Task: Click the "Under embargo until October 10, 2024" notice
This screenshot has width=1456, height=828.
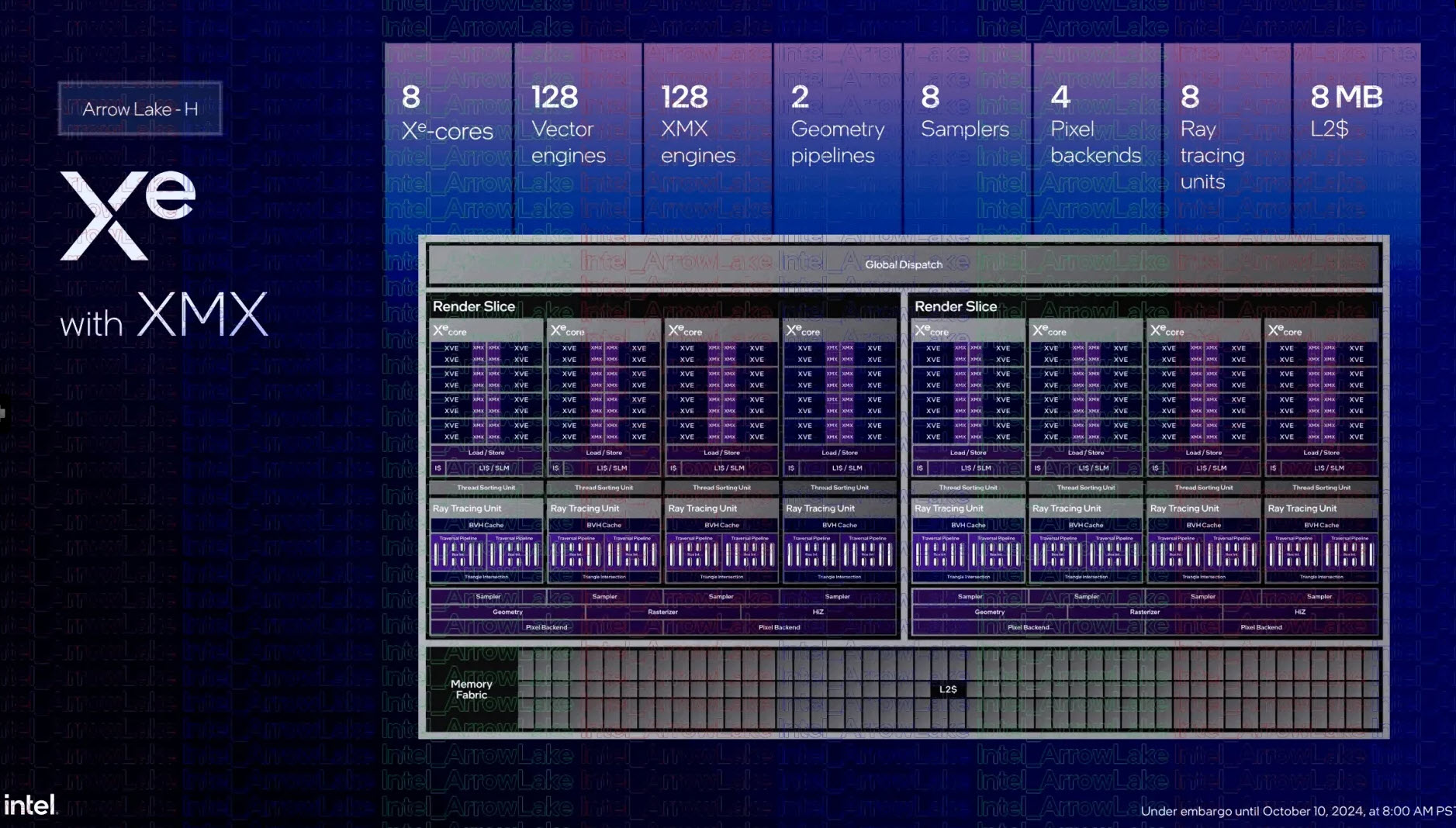Action: tap(1298, 811)
